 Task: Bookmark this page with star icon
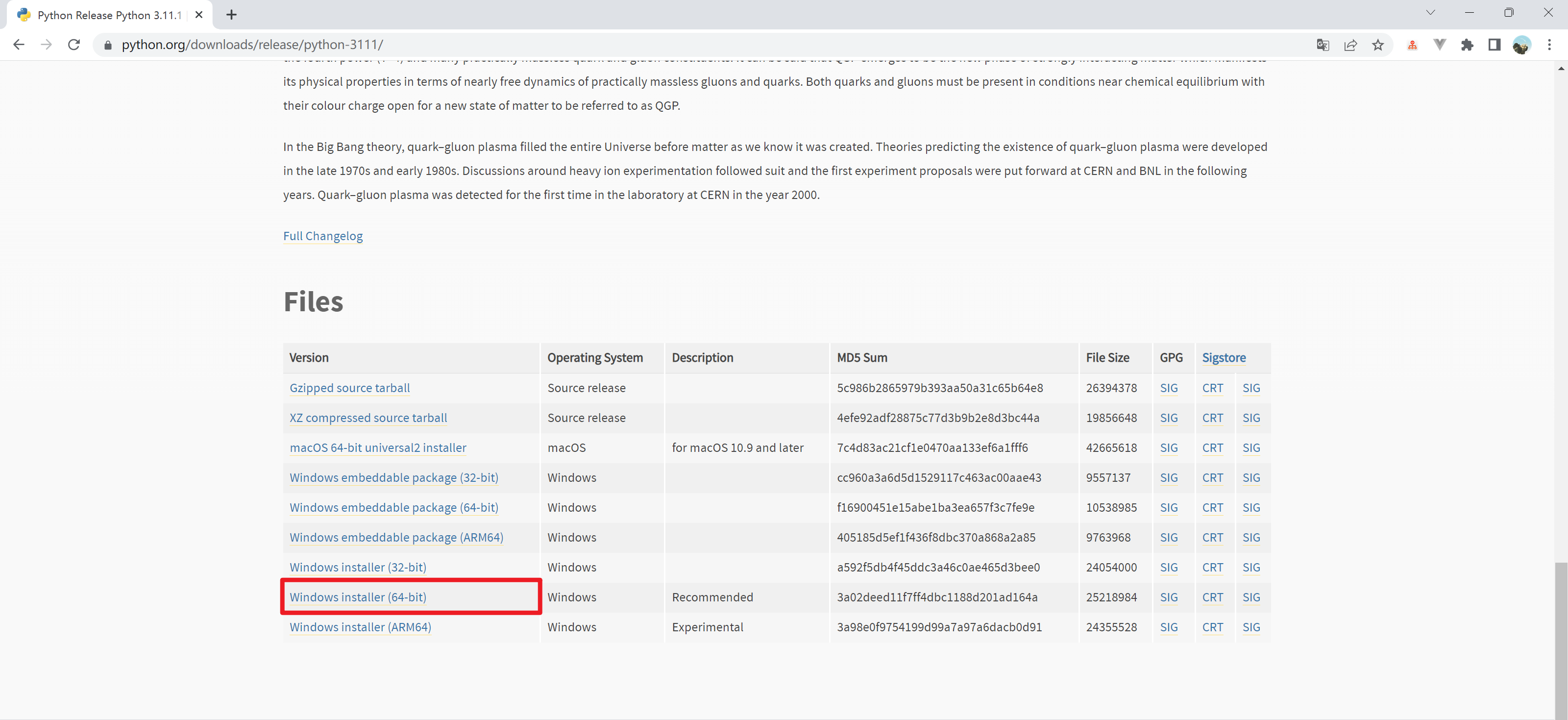[x=1377, y=45]
